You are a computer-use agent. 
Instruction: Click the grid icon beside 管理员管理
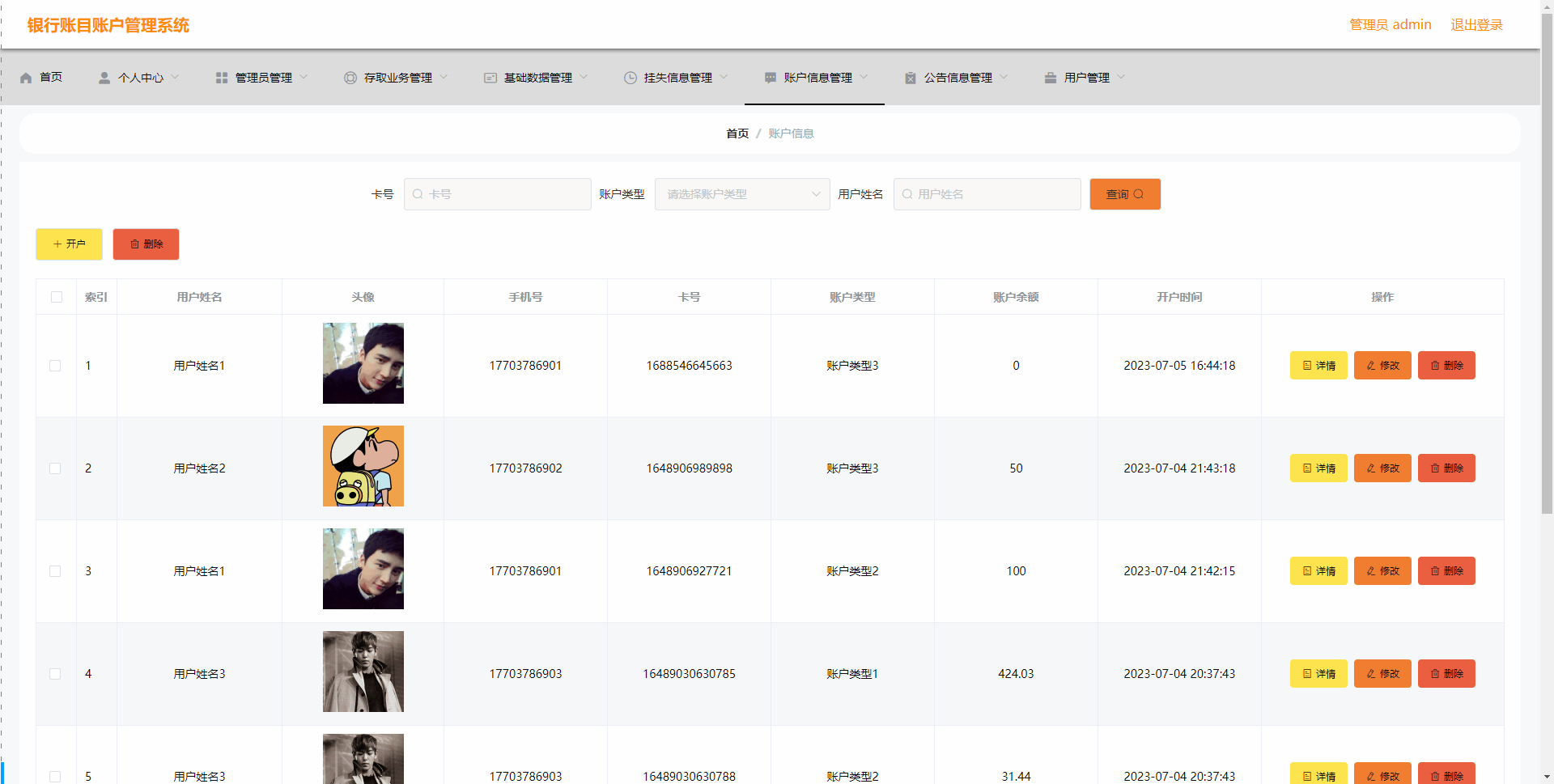pyautogui.click(x=222, y=78)
